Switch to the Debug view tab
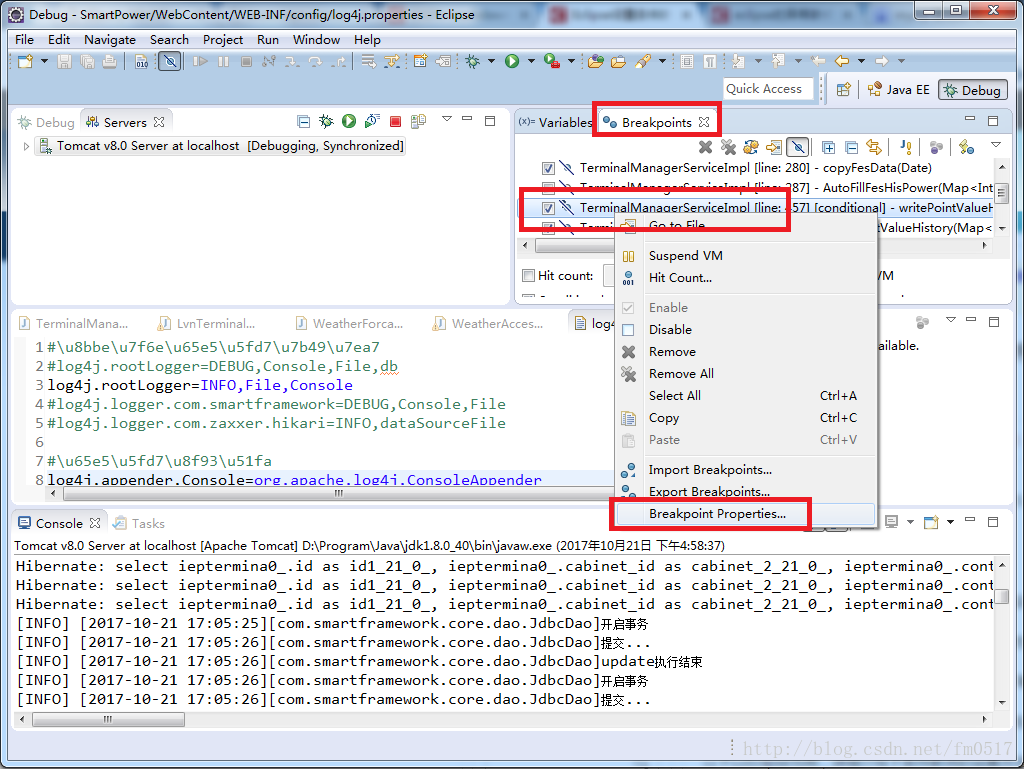 point(46,123)
